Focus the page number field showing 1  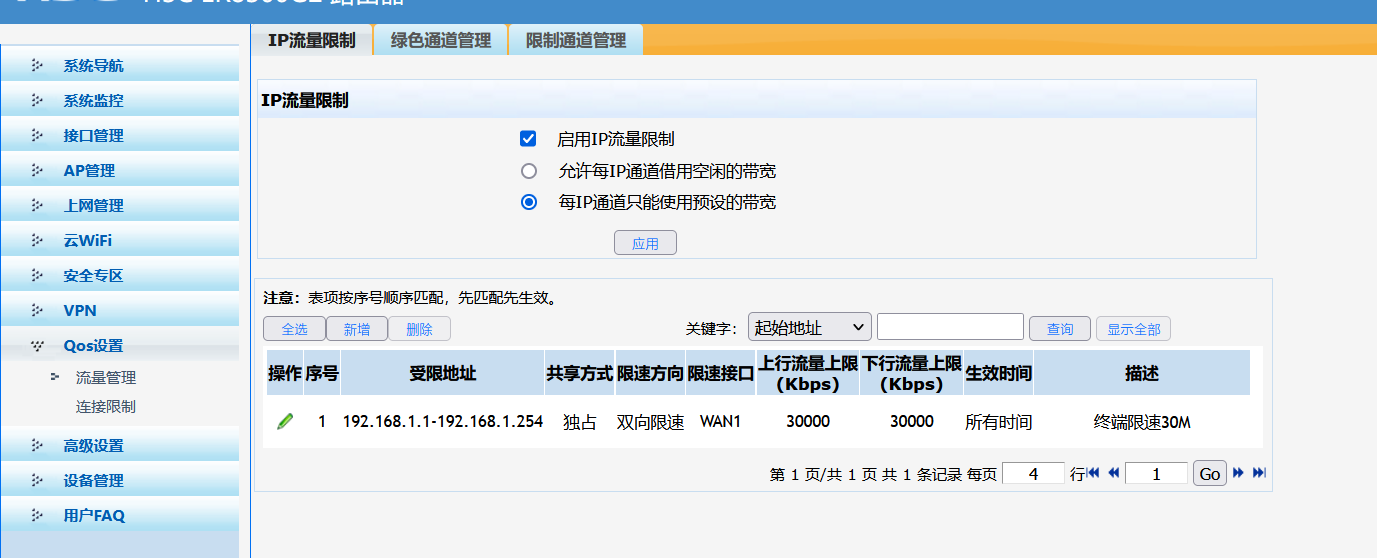pyautogui.click(x=1156, y=473)
